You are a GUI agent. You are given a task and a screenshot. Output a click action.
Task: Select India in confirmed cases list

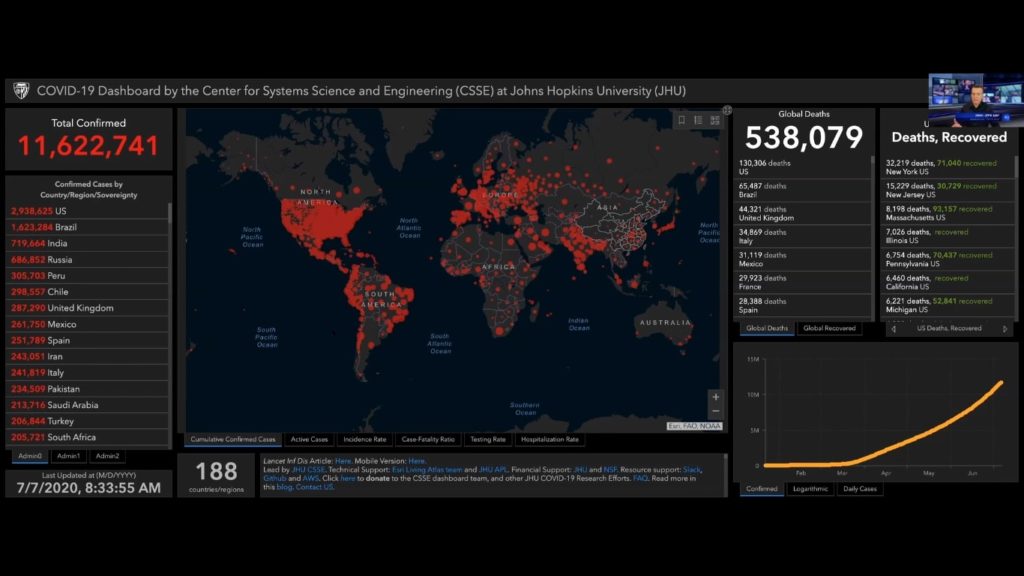coord(88,243)
